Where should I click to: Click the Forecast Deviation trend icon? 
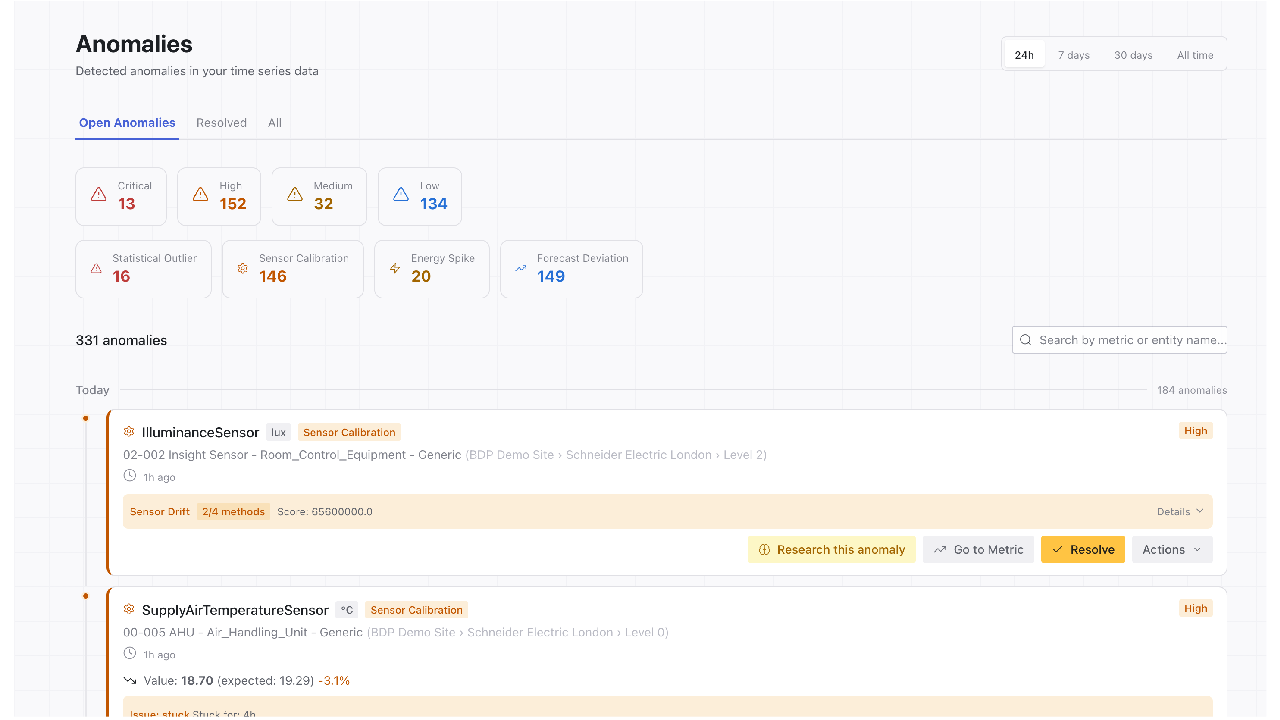pos(520,268)
